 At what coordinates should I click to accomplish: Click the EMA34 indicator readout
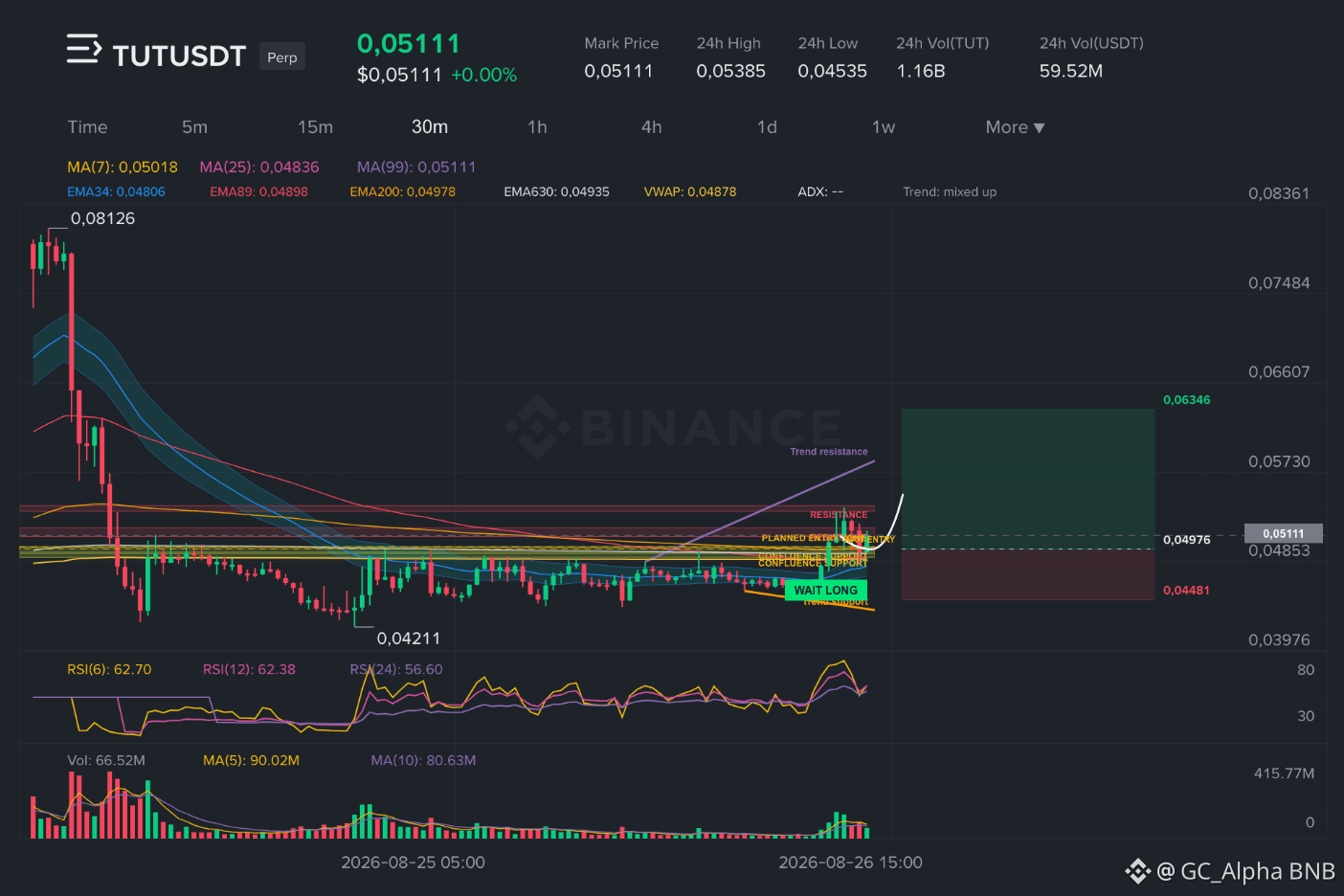(x=116, y=192)
